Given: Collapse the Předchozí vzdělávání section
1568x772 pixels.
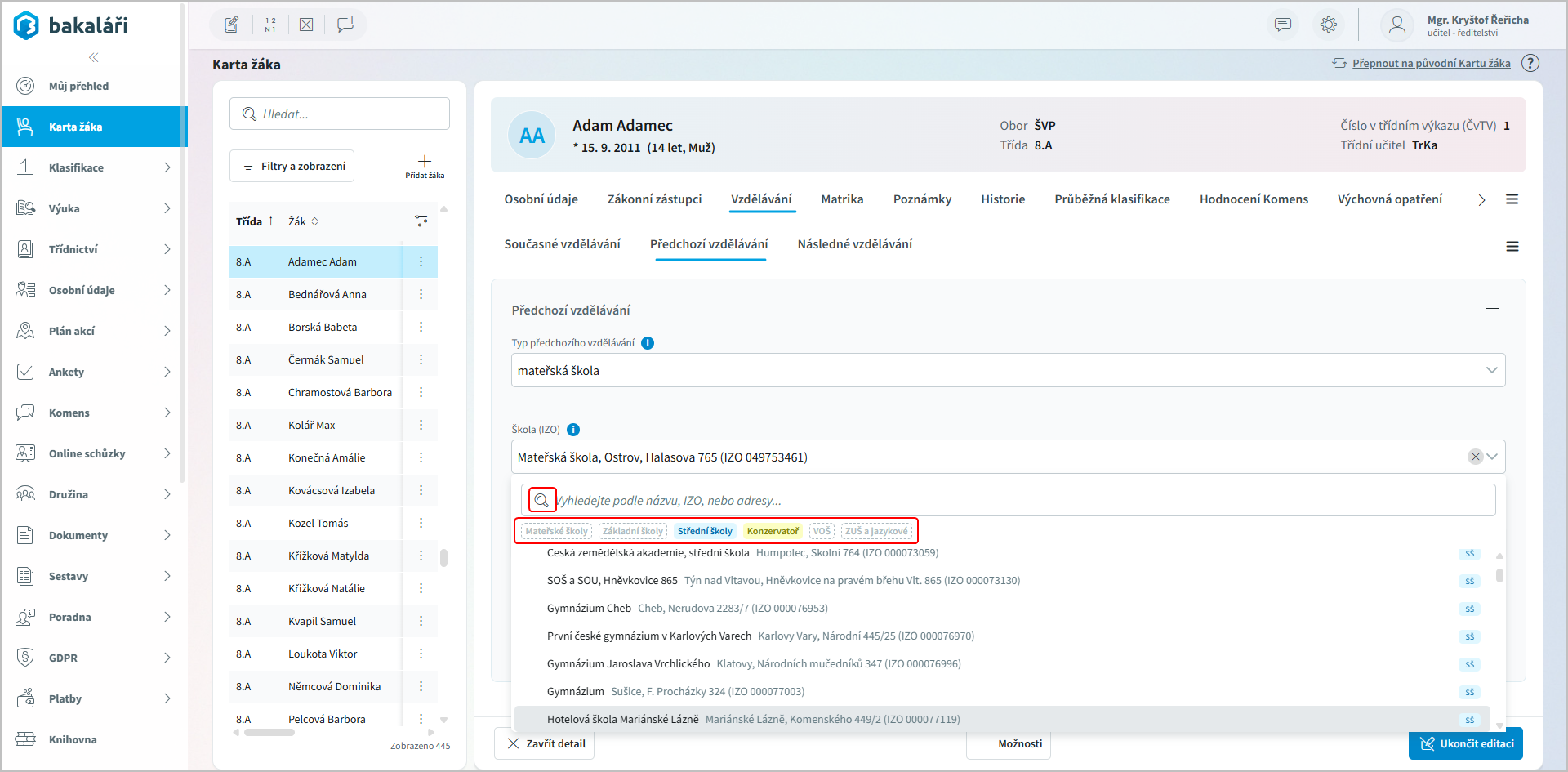Looking at the screenshot, I should (x=1492, y=309).
